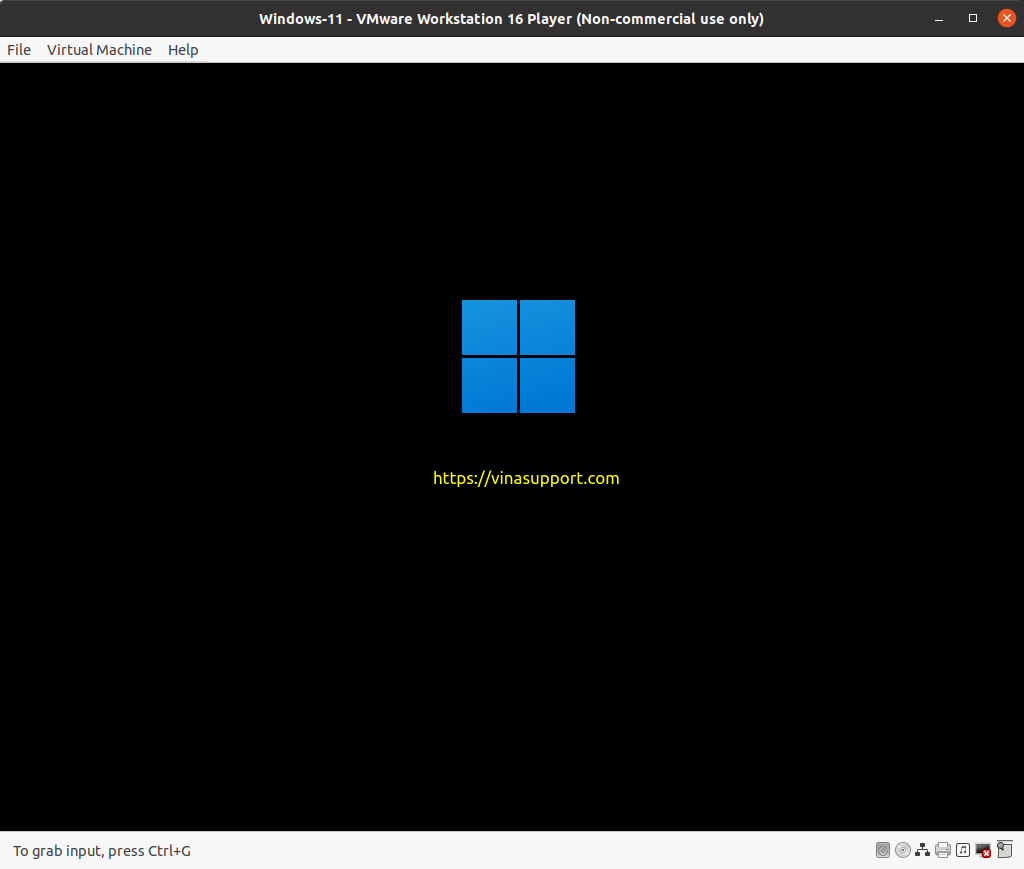The height and width of the screenshot is (869, 1024).
Task: Maximize the VMware Player window
Action: coord(973,19)
